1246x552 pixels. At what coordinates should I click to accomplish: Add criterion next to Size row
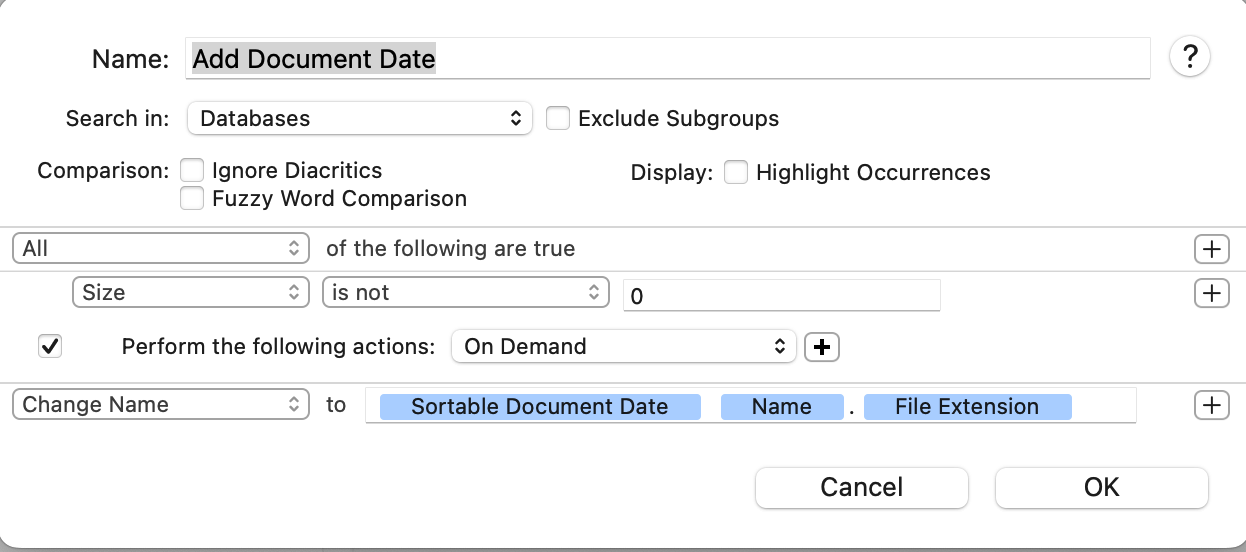pyautogui.click(x=1211, y=293)
